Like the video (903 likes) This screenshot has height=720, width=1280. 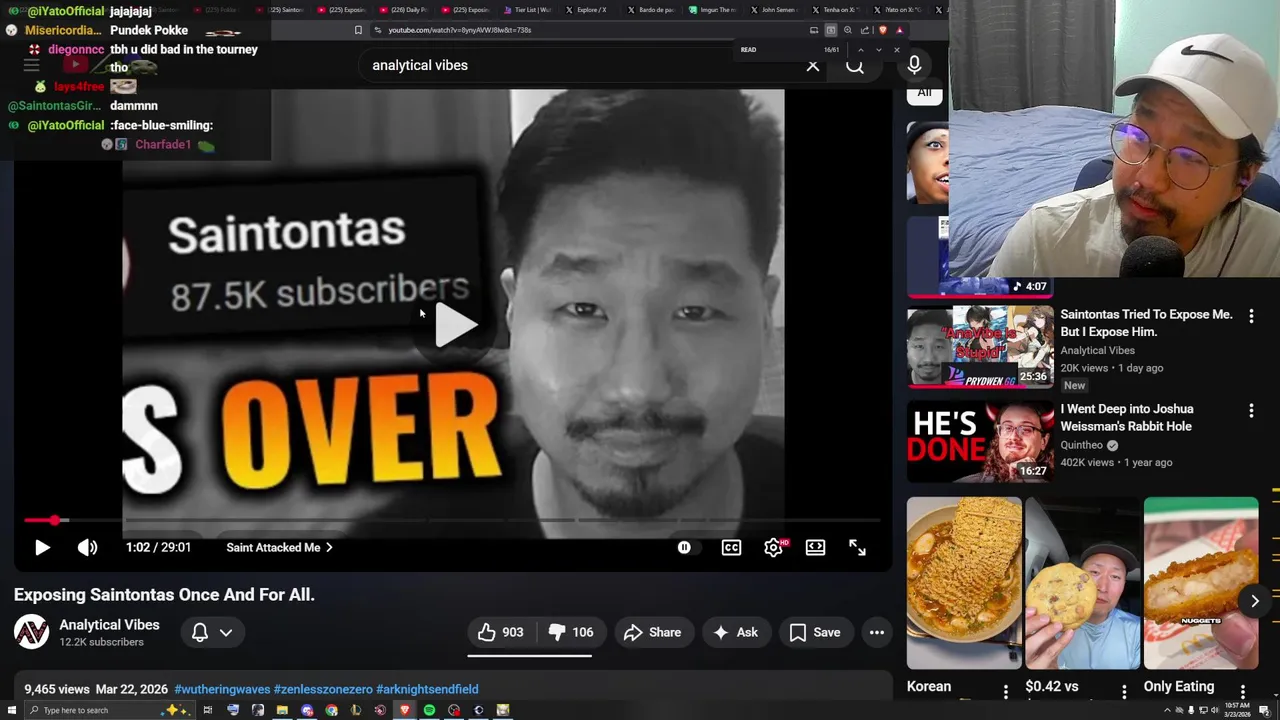[501, 632]
